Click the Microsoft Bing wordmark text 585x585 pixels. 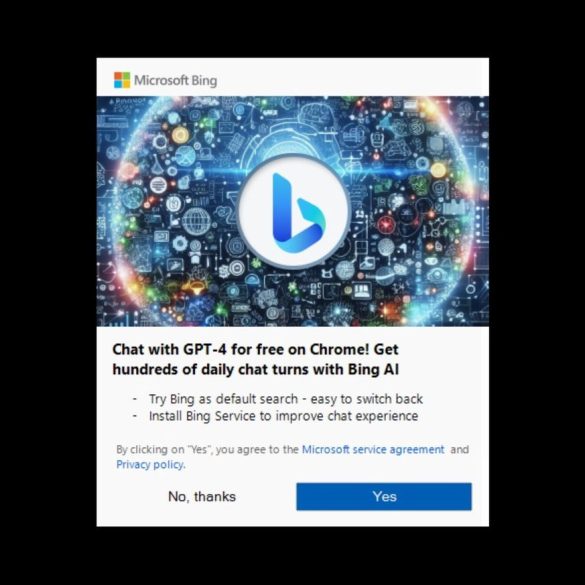[x=175, y=80]
